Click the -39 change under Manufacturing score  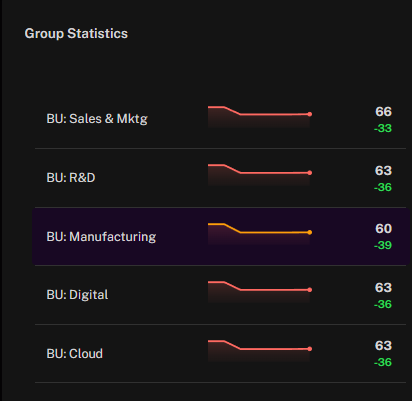[x=383, y=245]
